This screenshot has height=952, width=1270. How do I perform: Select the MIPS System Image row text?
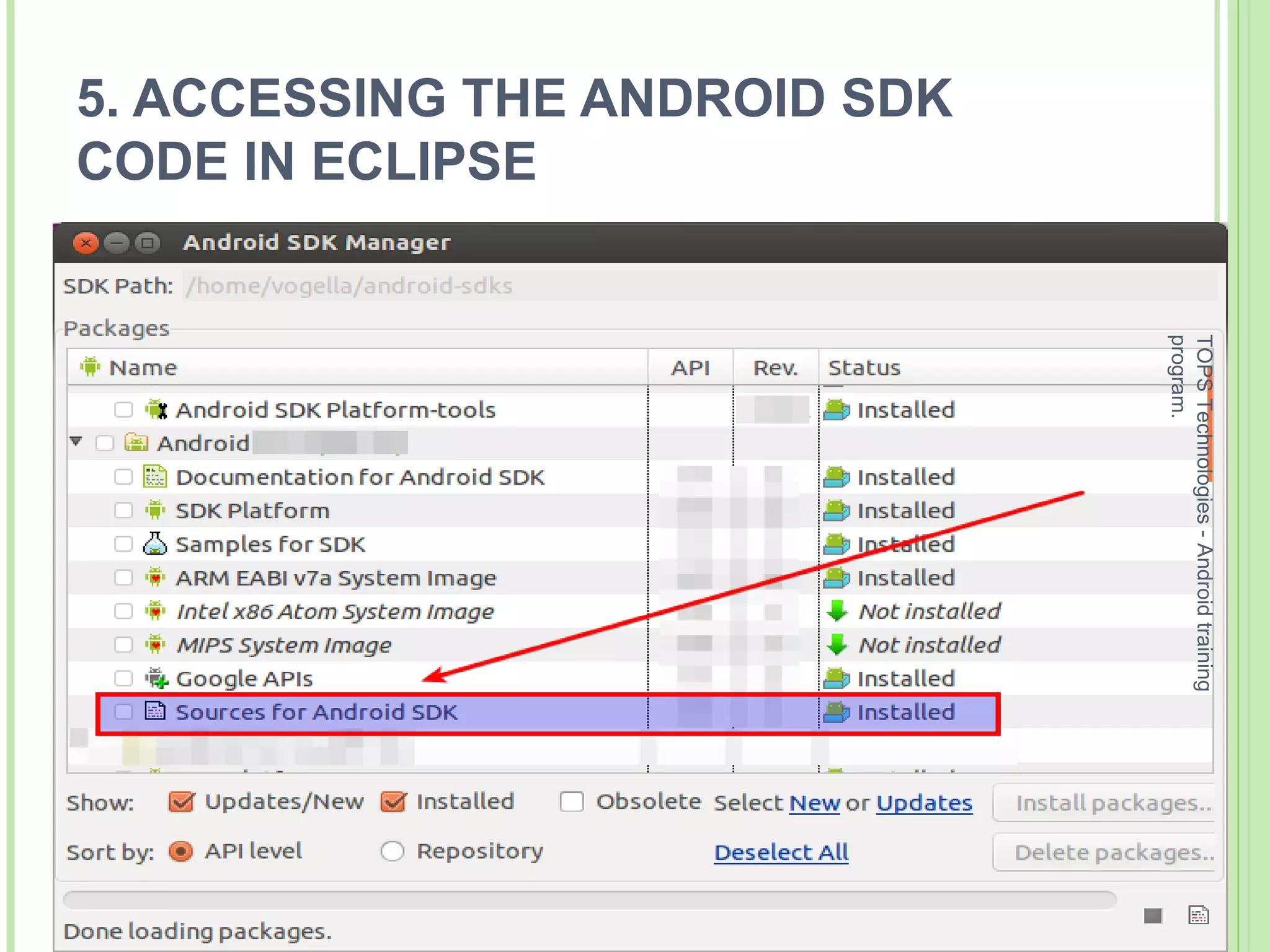click(x=284, y=645)
